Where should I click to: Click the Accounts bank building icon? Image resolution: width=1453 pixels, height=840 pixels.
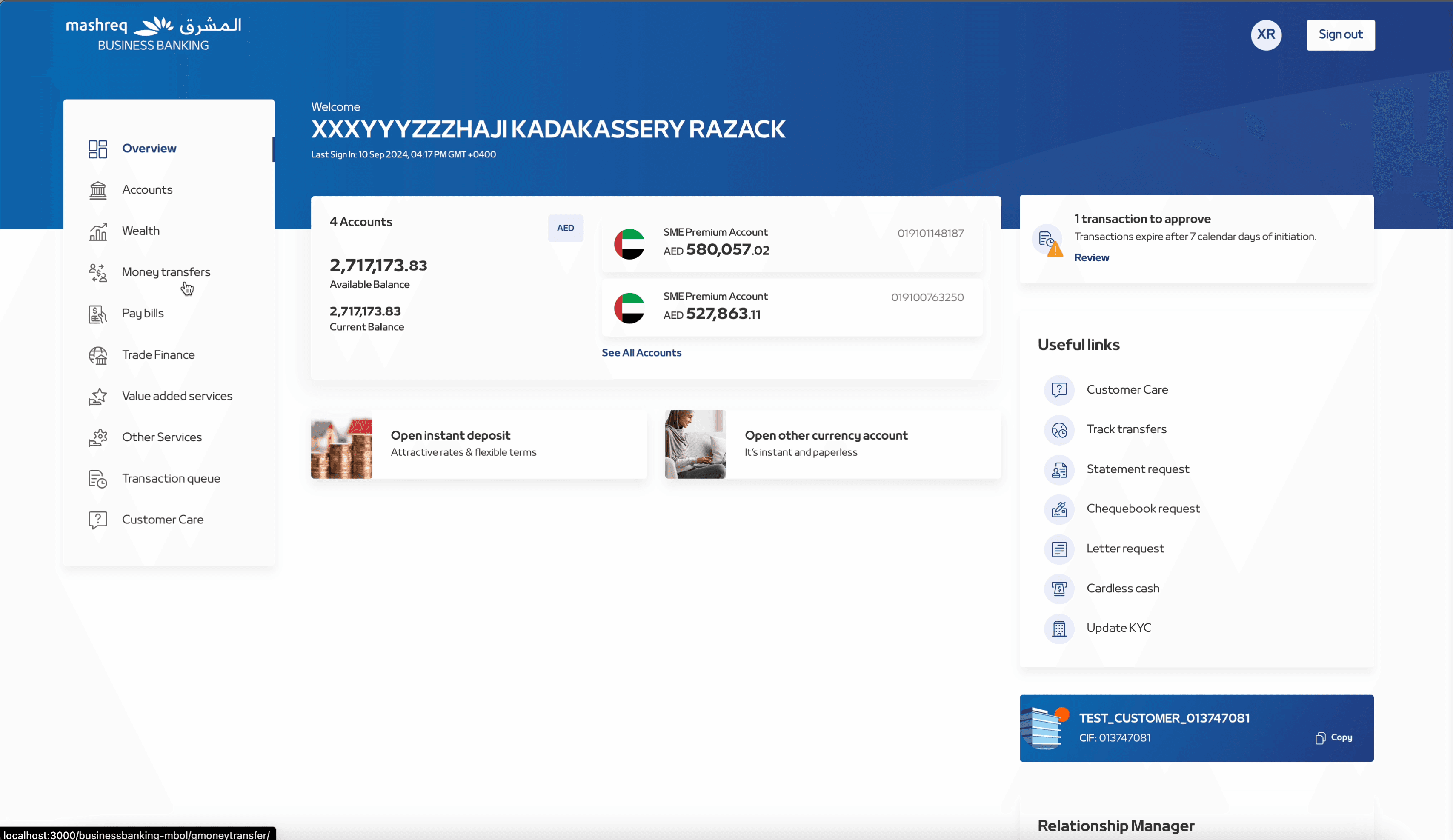pos(98,190)
